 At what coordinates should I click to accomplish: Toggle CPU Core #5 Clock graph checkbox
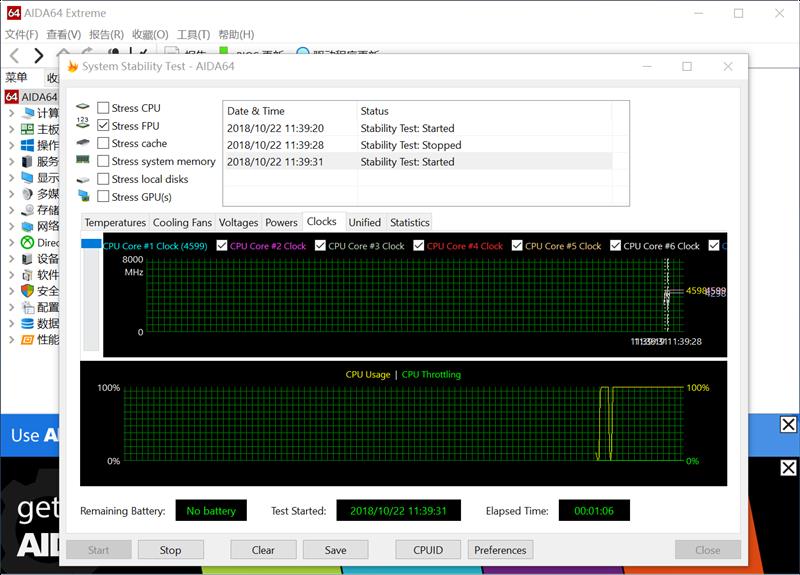517,245
